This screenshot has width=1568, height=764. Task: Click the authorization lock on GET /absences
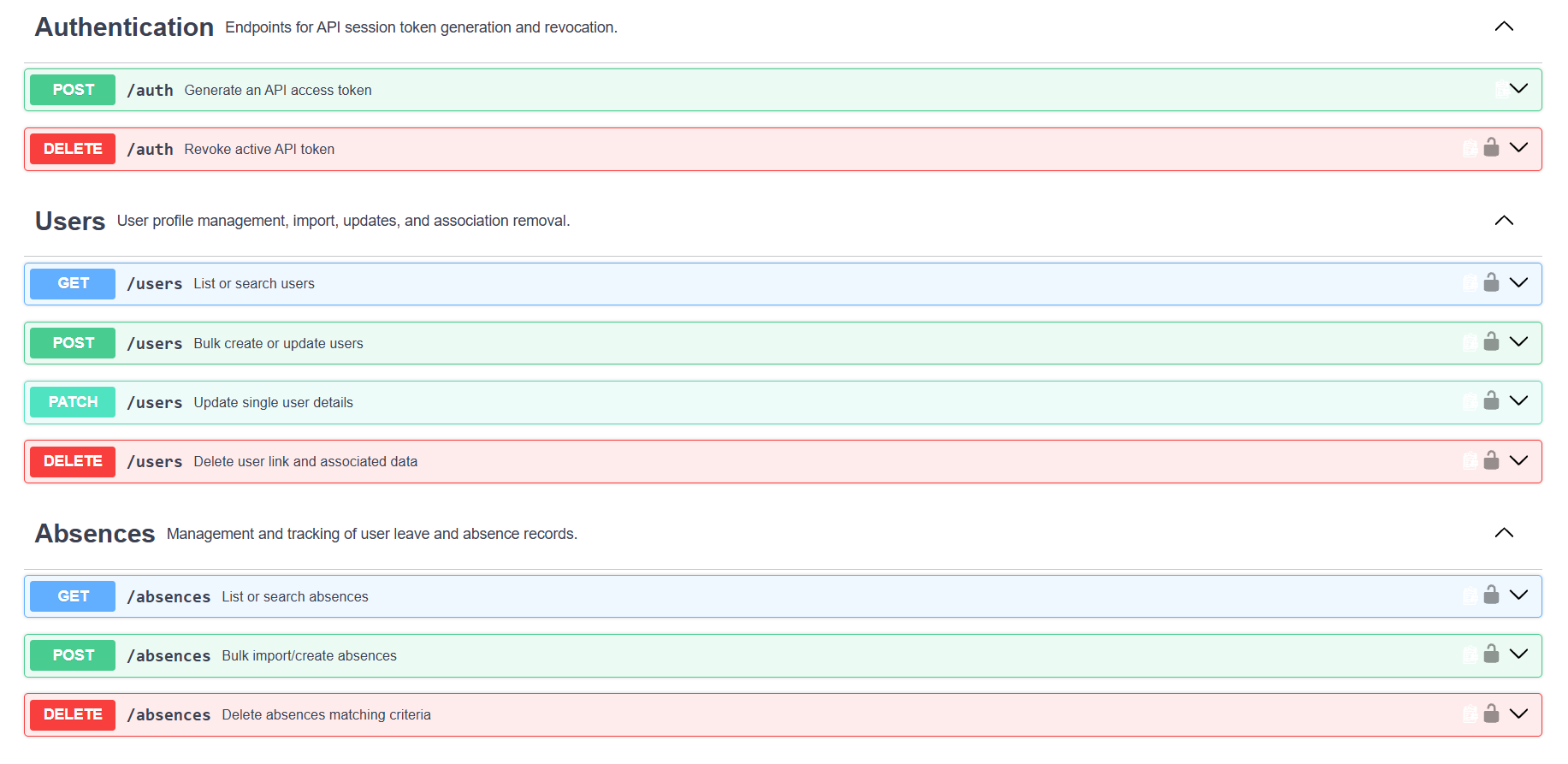click(1491, 595)
